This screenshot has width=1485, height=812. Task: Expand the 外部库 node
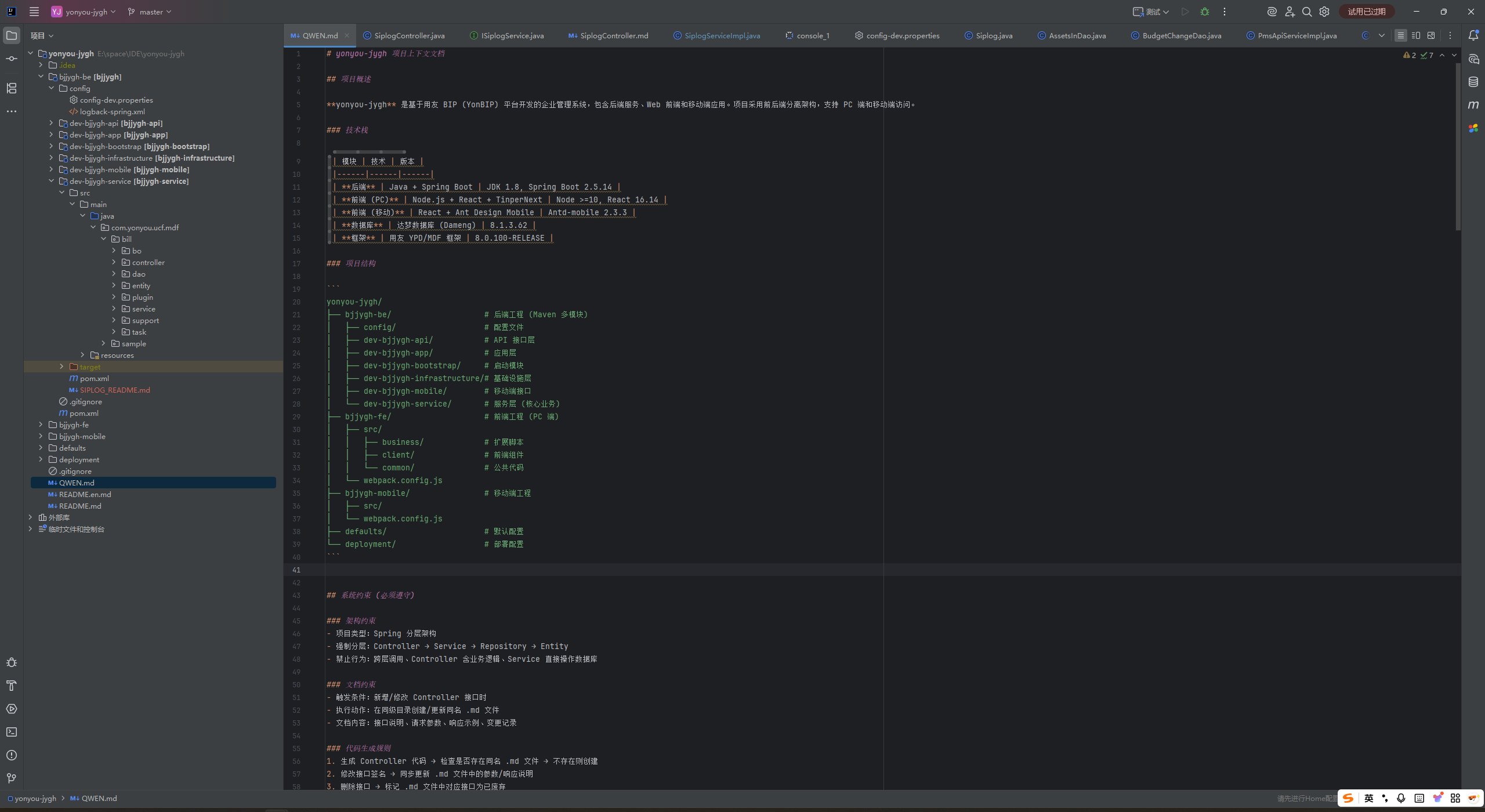point(31,517)
